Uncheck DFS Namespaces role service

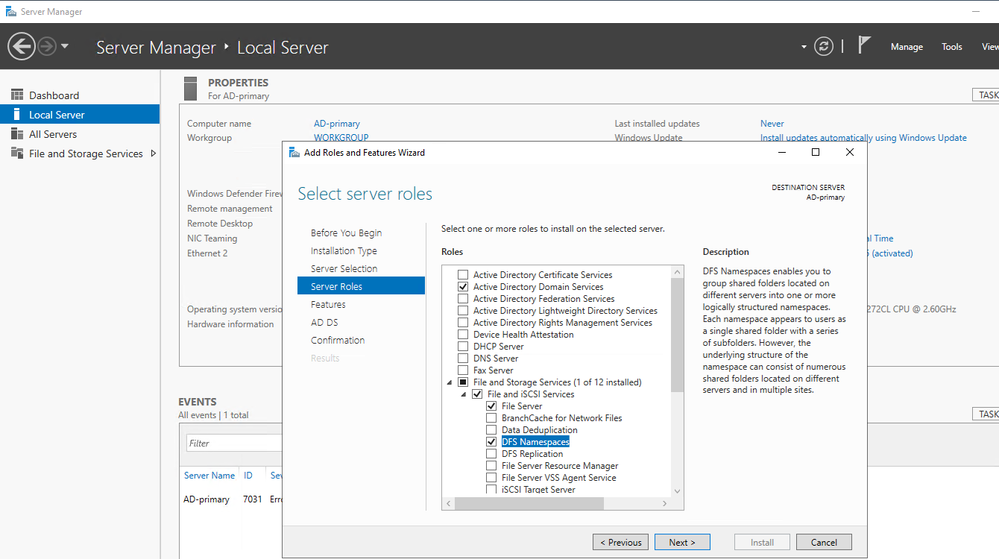pos(491,442)
